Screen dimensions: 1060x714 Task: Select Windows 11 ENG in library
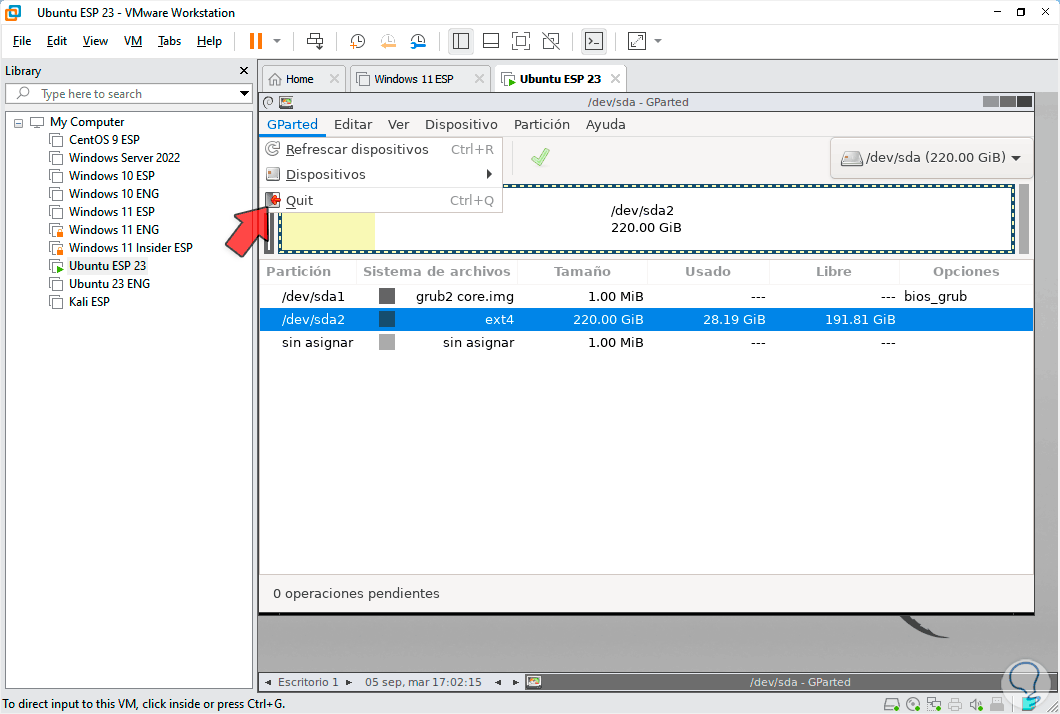pos(114,230)
